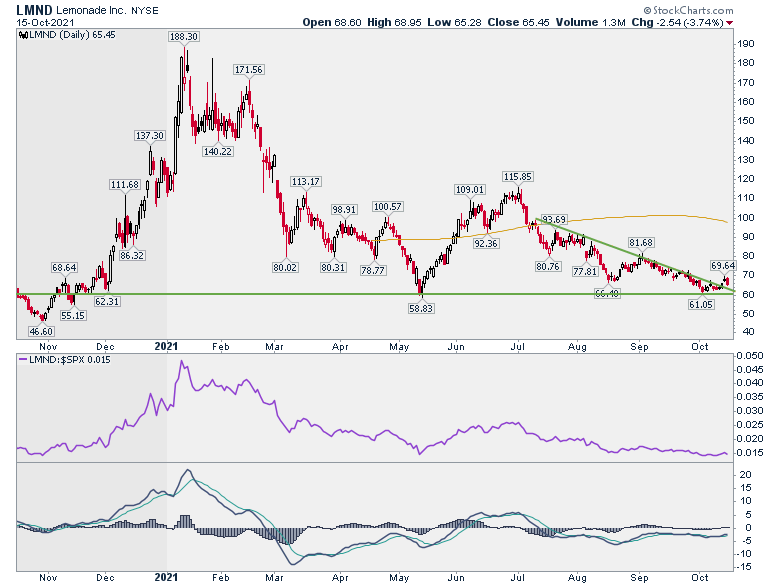Click the 80.31 price label
Image resolution: width=780 pixels, height=586 pixels.
point(333,268)
